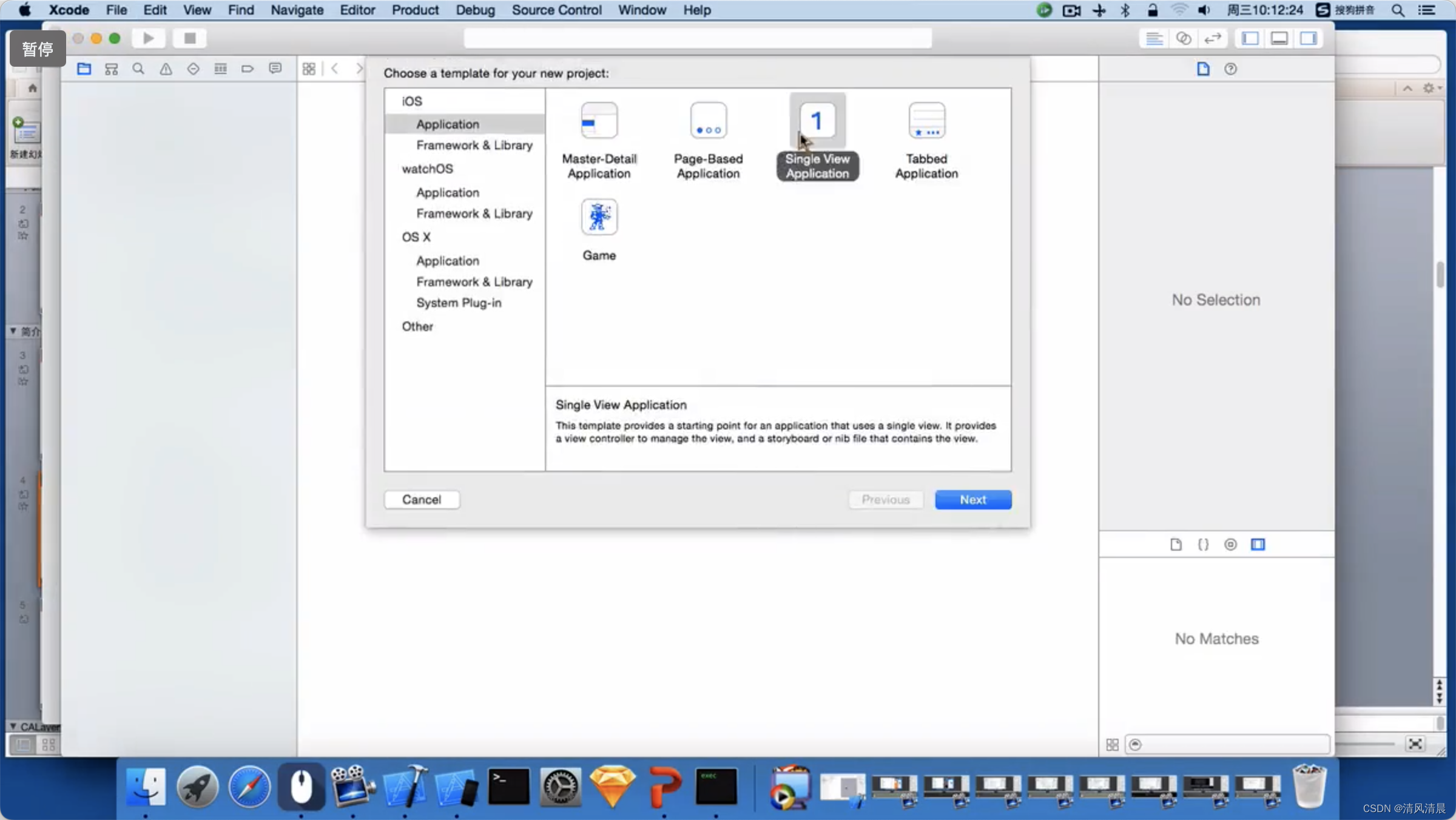1456x820 pixels.
Task: Show the File inspector icon
Action: [x=1203, y=69]
